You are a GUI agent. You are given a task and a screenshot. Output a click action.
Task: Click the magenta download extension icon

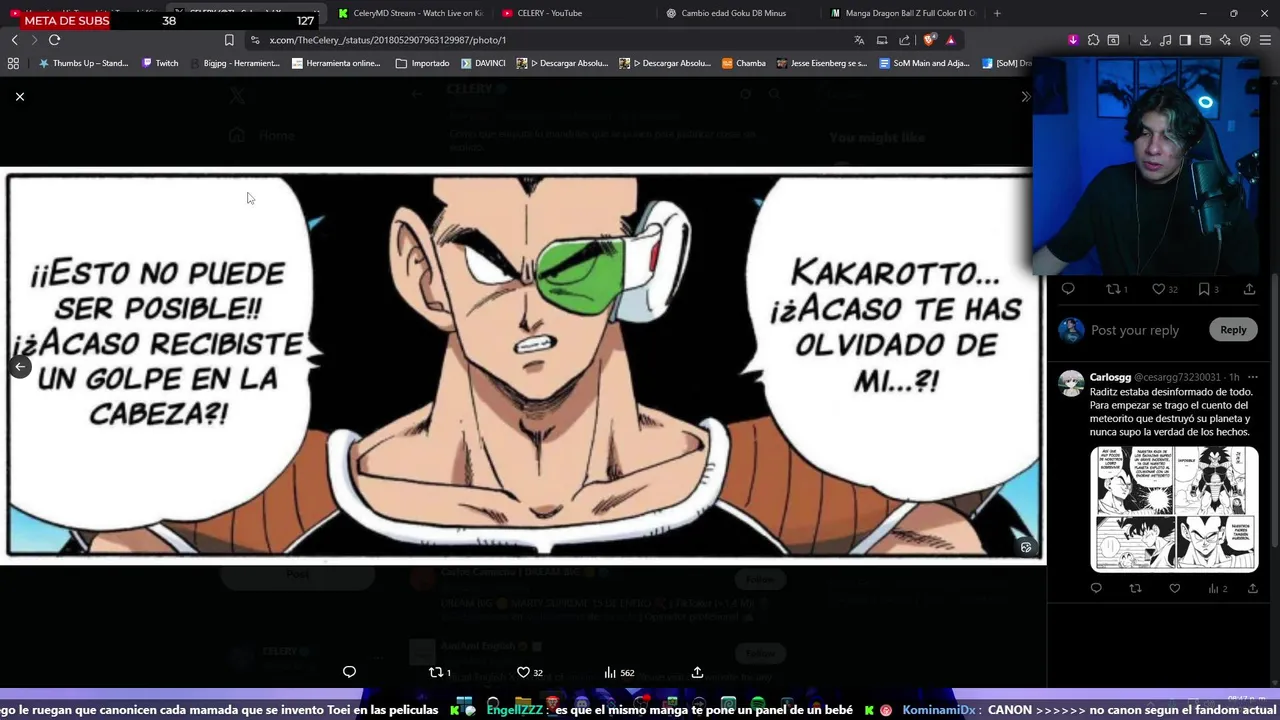[1073, 40]
